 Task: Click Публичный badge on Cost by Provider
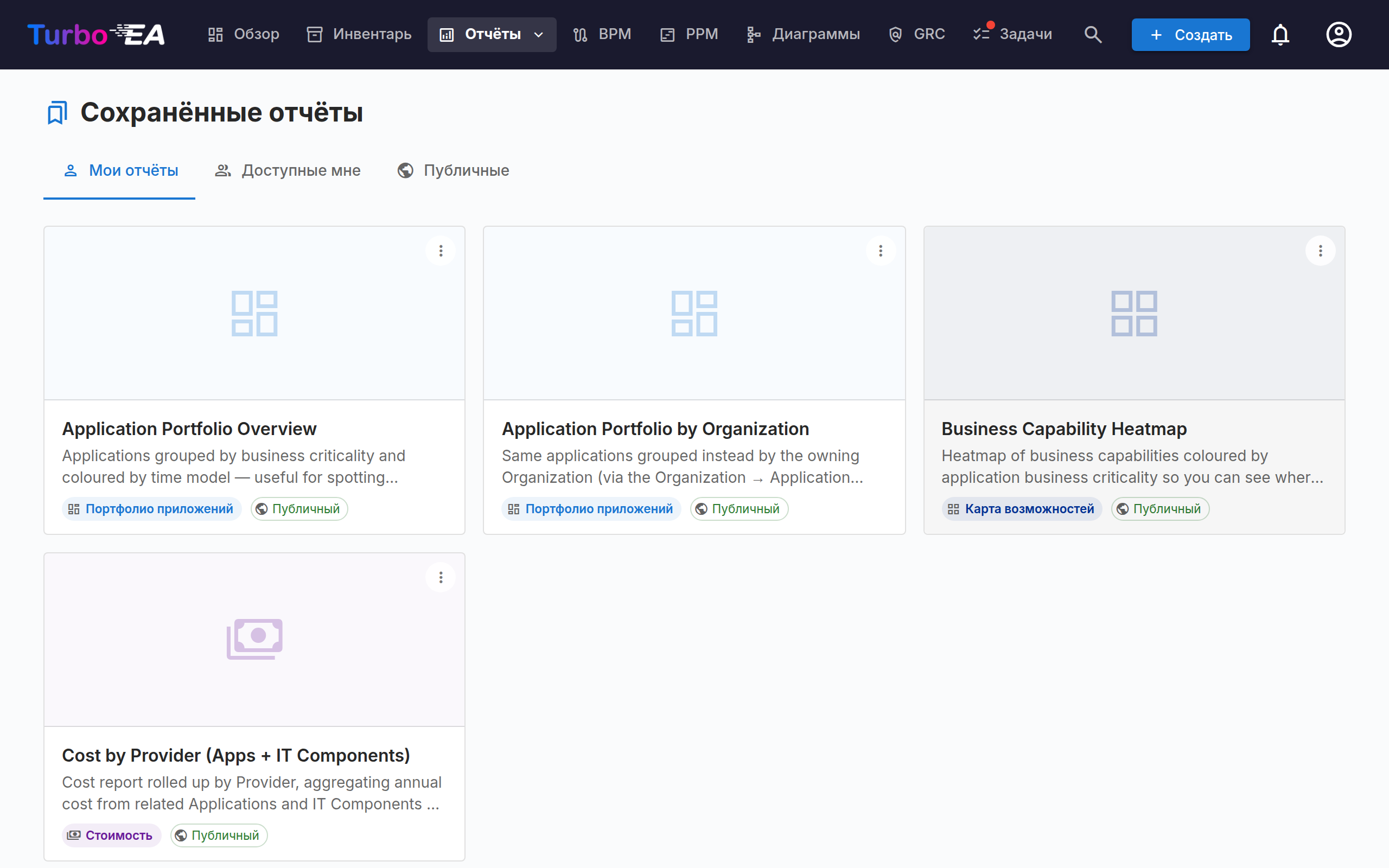click(219, 835)
